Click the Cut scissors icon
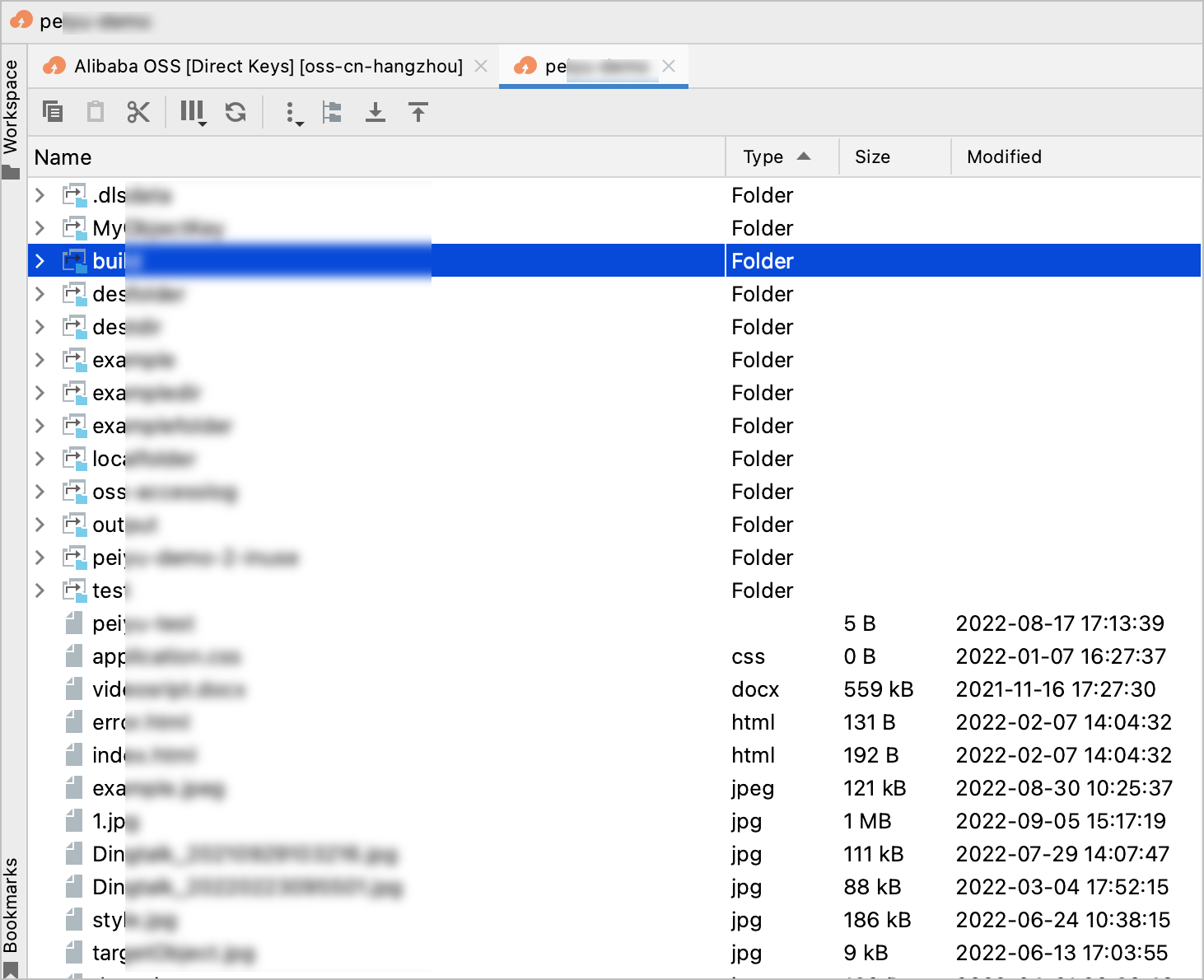The width and height of the screenshot is (1204, 980). pos(138,111)
